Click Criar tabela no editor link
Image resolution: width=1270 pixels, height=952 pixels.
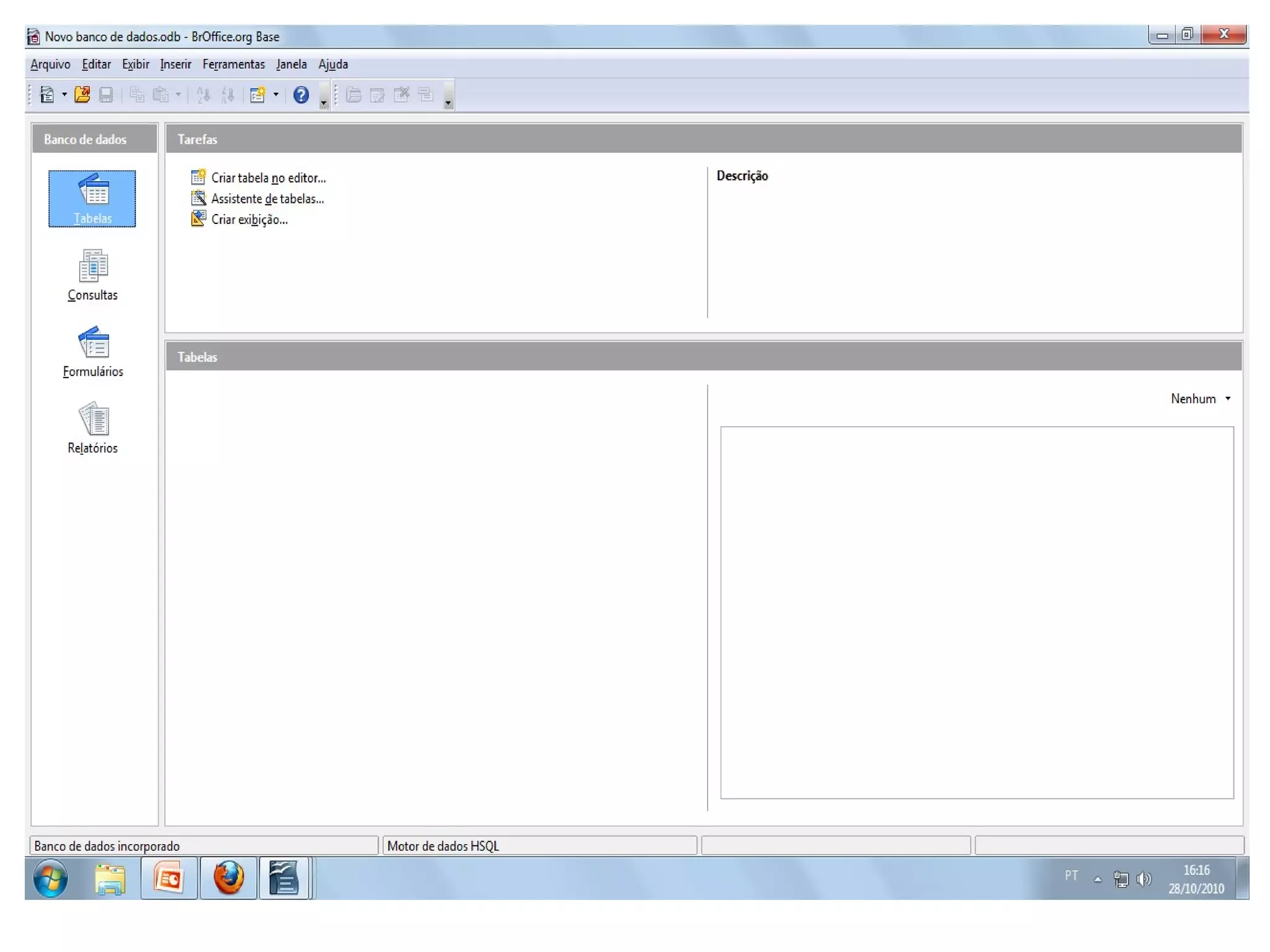click(268, 178)
